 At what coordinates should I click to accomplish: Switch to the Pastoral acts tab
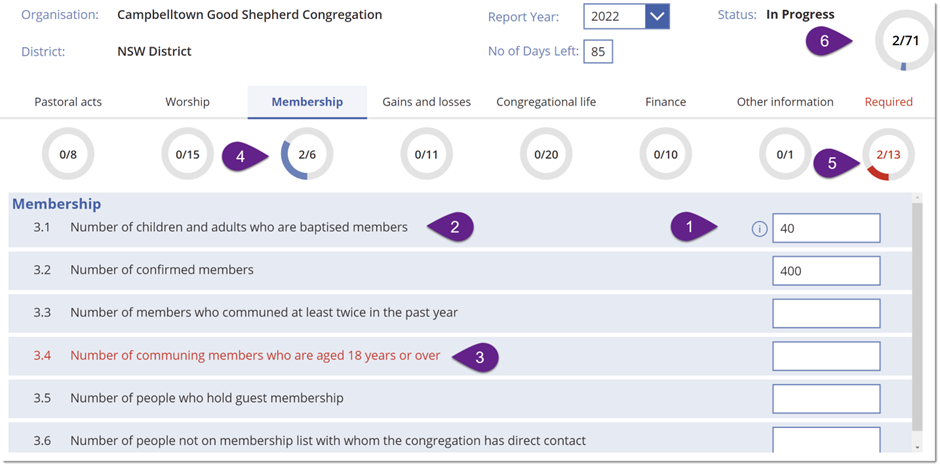tap(68, 102)
